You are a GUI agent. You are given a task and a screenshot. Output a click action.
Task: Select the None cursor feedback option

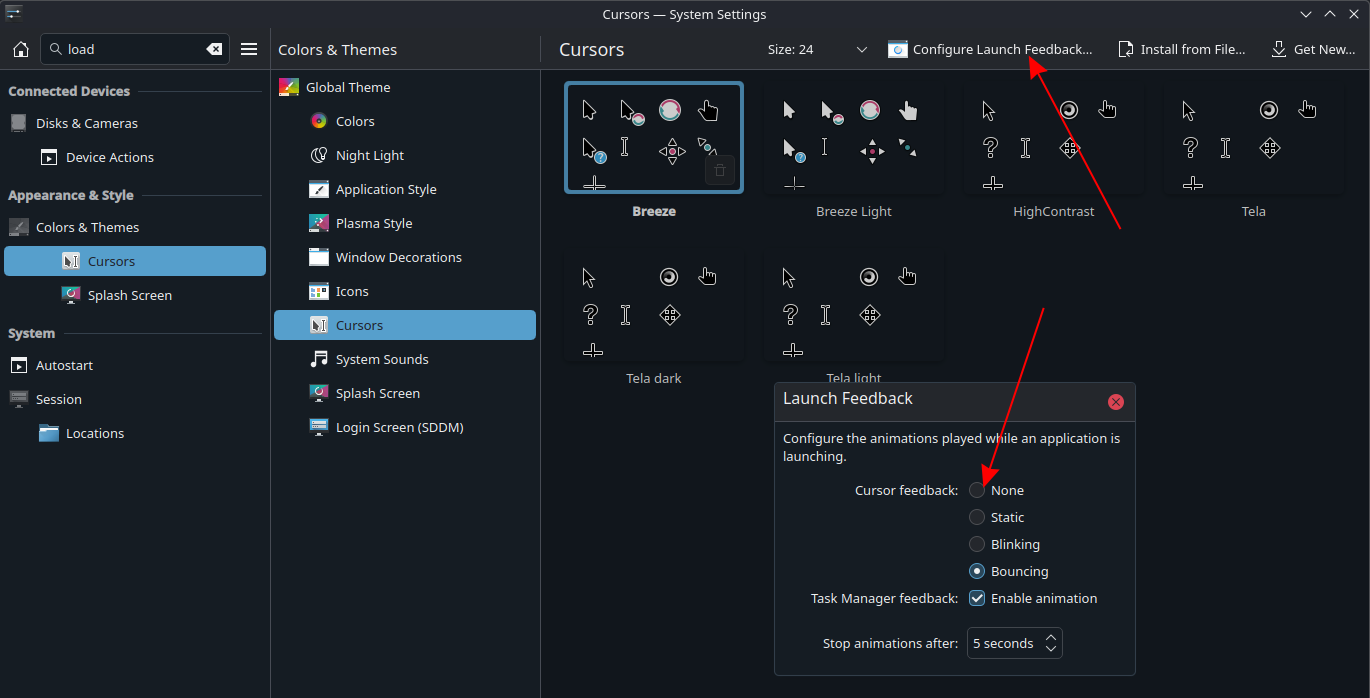click(977, 490)
